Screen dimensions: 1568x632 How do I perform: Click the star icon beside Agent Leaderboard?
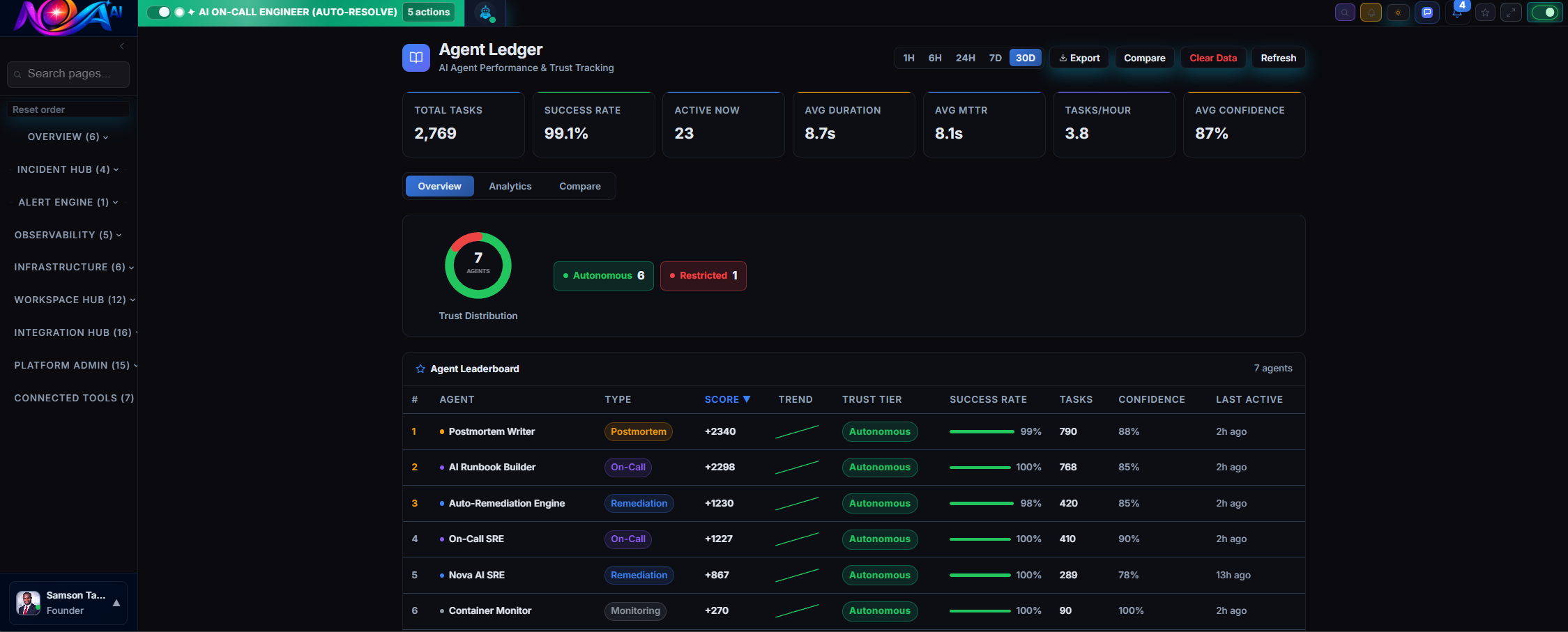click(420, 369)
